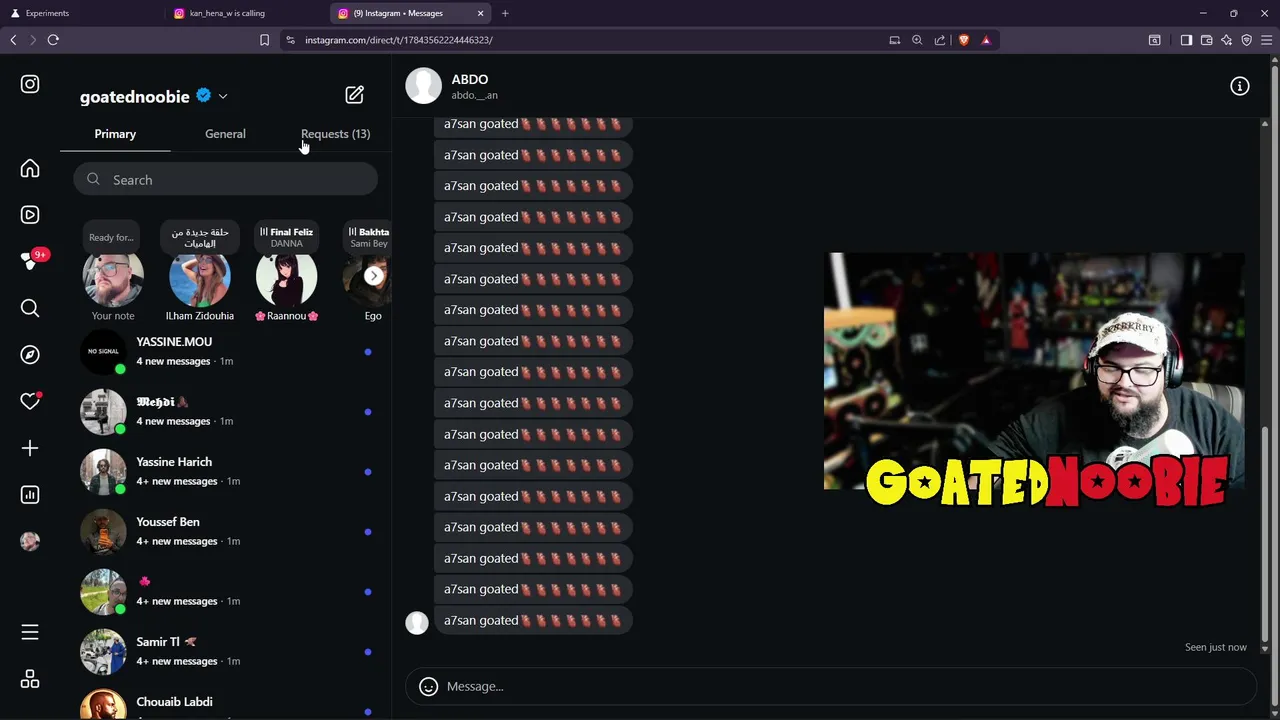This screenshot has width=1280, height=720.
Task: Create new post plus icon
Action: coord(30,448)
